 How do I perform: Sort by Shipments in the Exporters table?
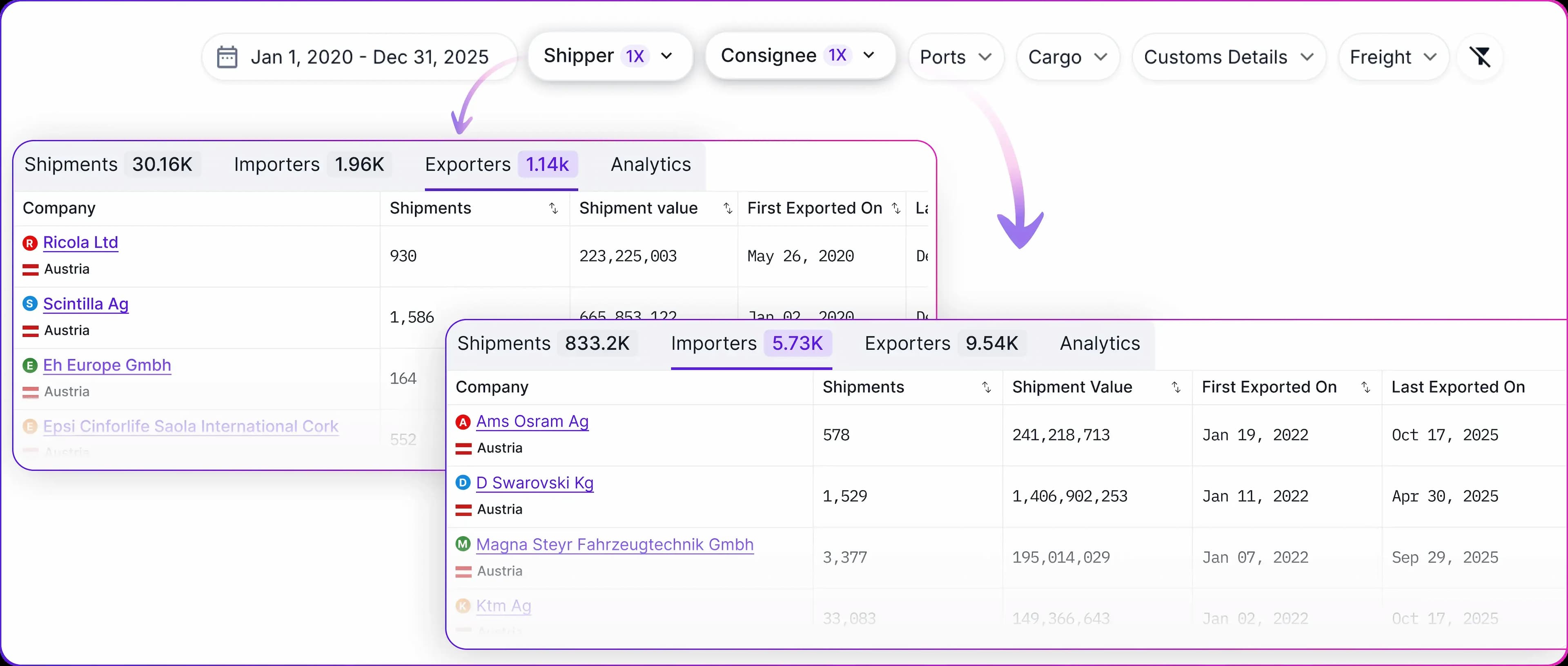[x=553, y=208]
